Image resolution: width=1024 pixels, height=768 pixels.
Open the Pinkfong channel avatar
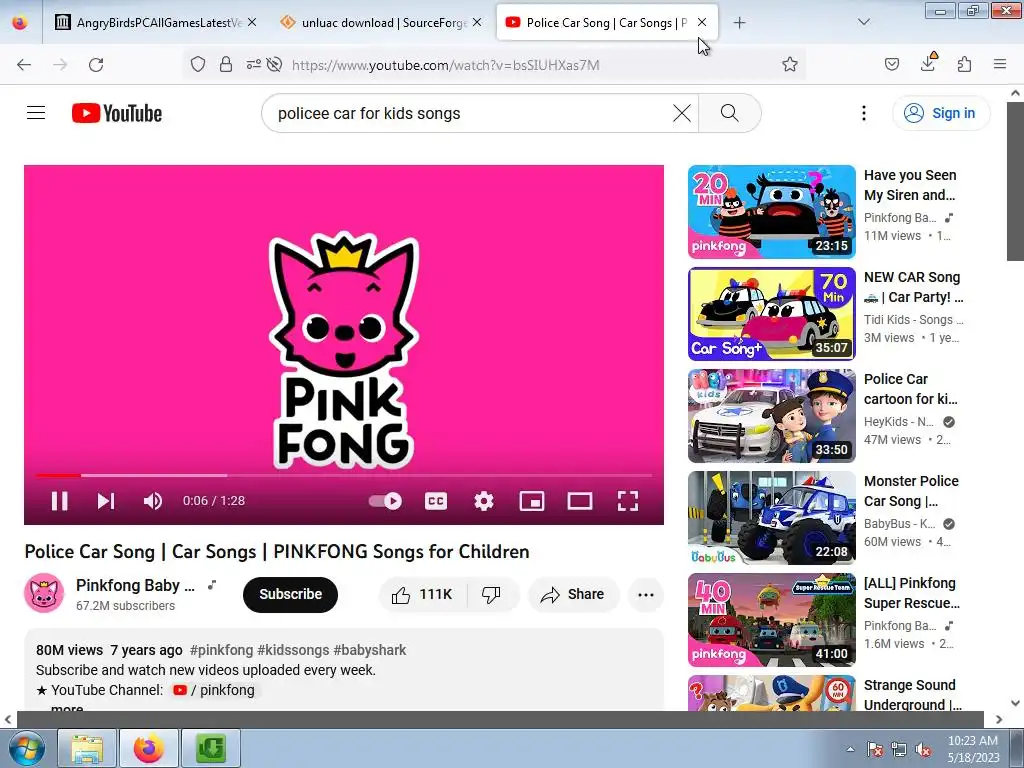[x=44, y=594]
